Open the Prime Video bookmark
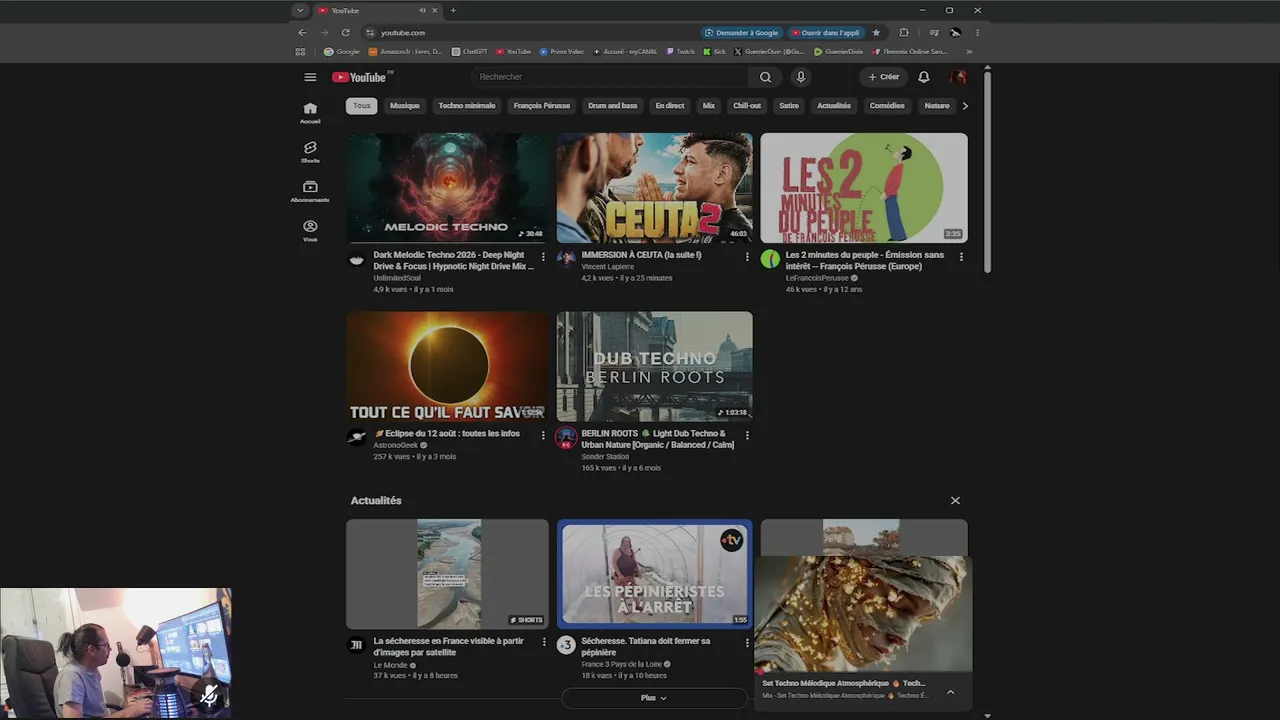The height and width of the screenshot is (720, 1280). 562,51
